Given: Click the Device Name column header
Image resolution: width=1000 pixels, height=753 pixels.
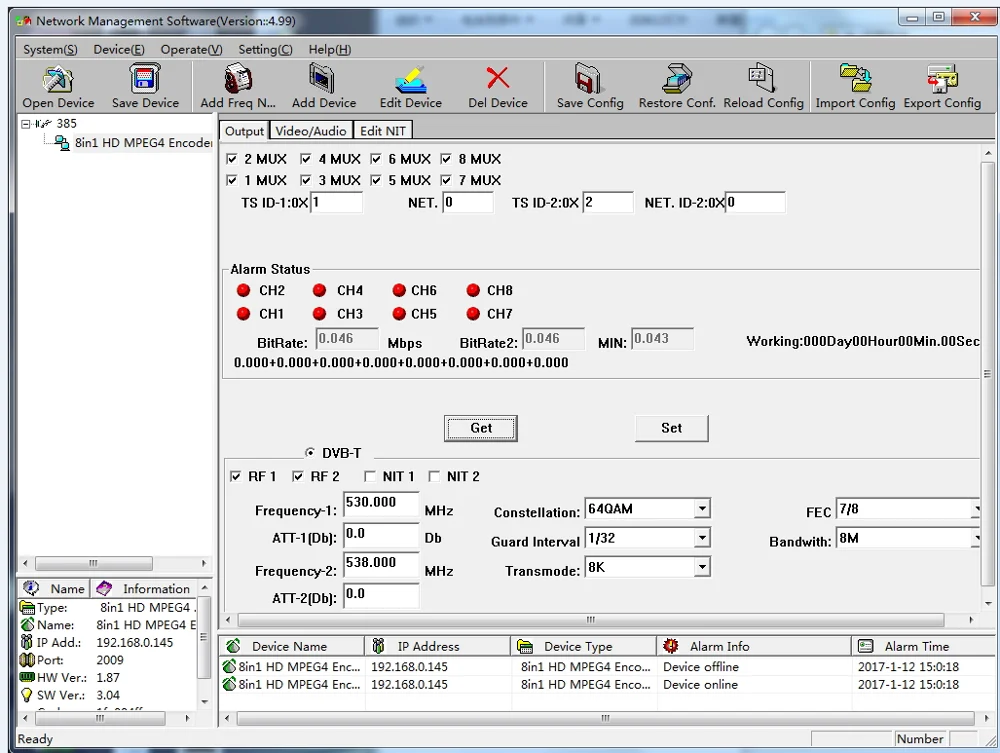Looking at the screenshot, I should (291, 647).
